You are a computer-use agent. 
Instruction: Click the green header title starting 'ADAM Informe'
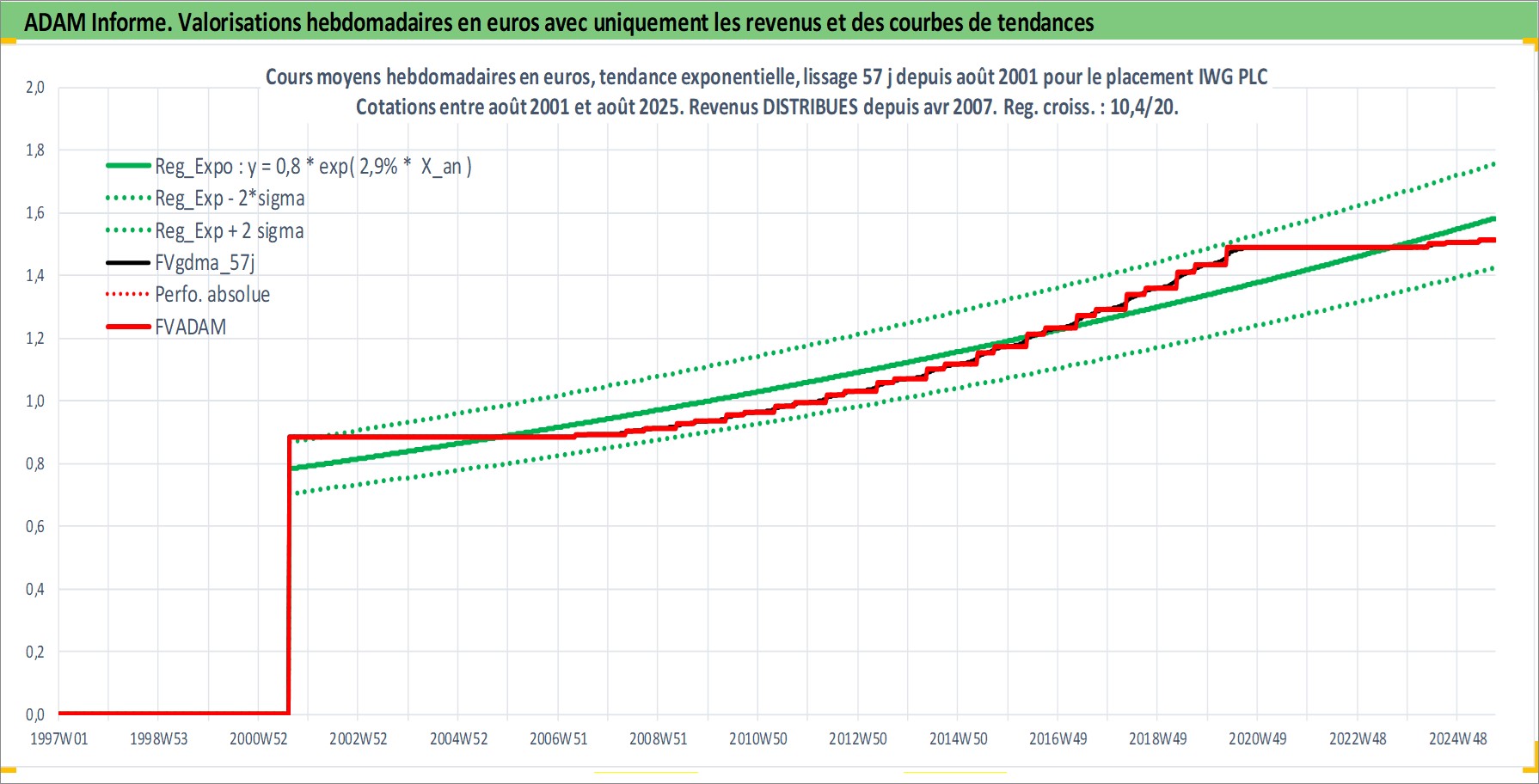click(559, 22)
